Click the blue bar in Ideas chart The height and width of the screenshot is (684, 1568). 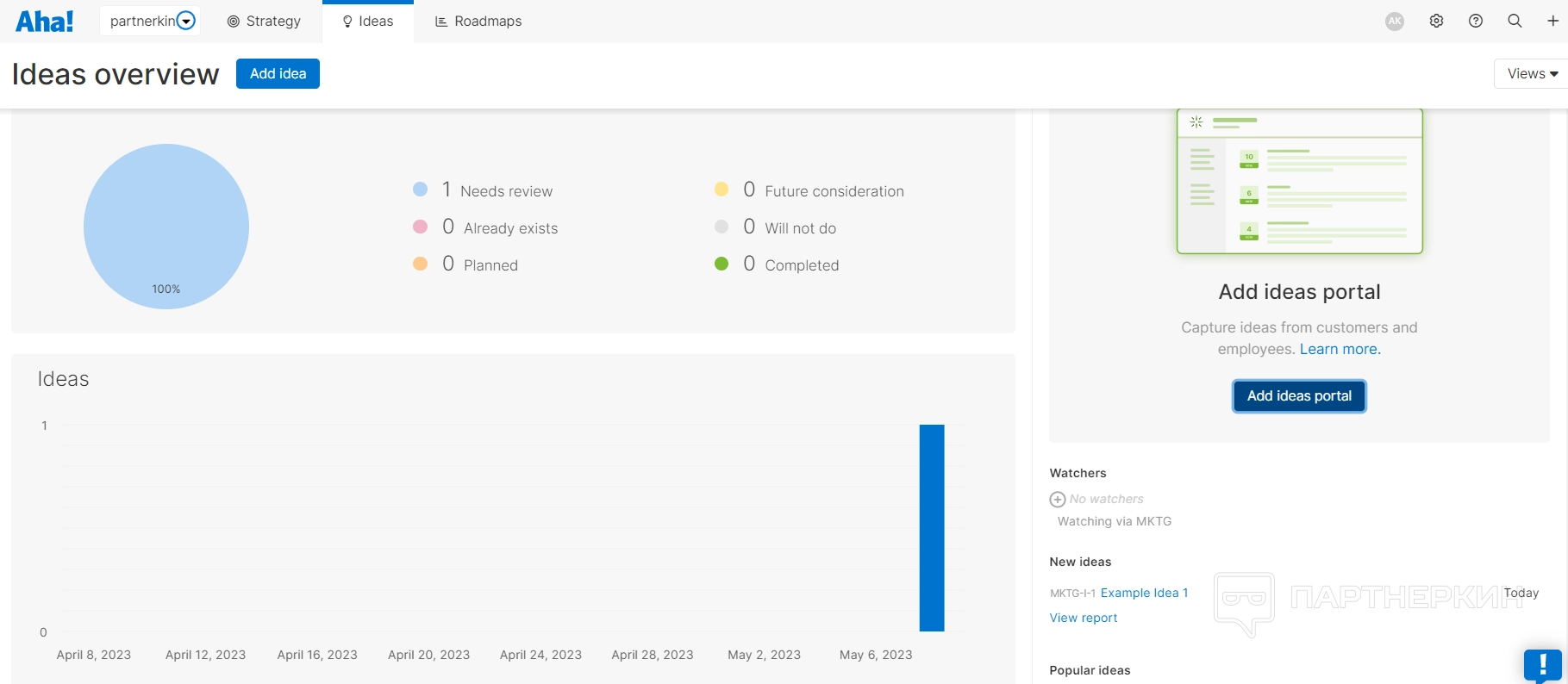(x=932, y=527)
